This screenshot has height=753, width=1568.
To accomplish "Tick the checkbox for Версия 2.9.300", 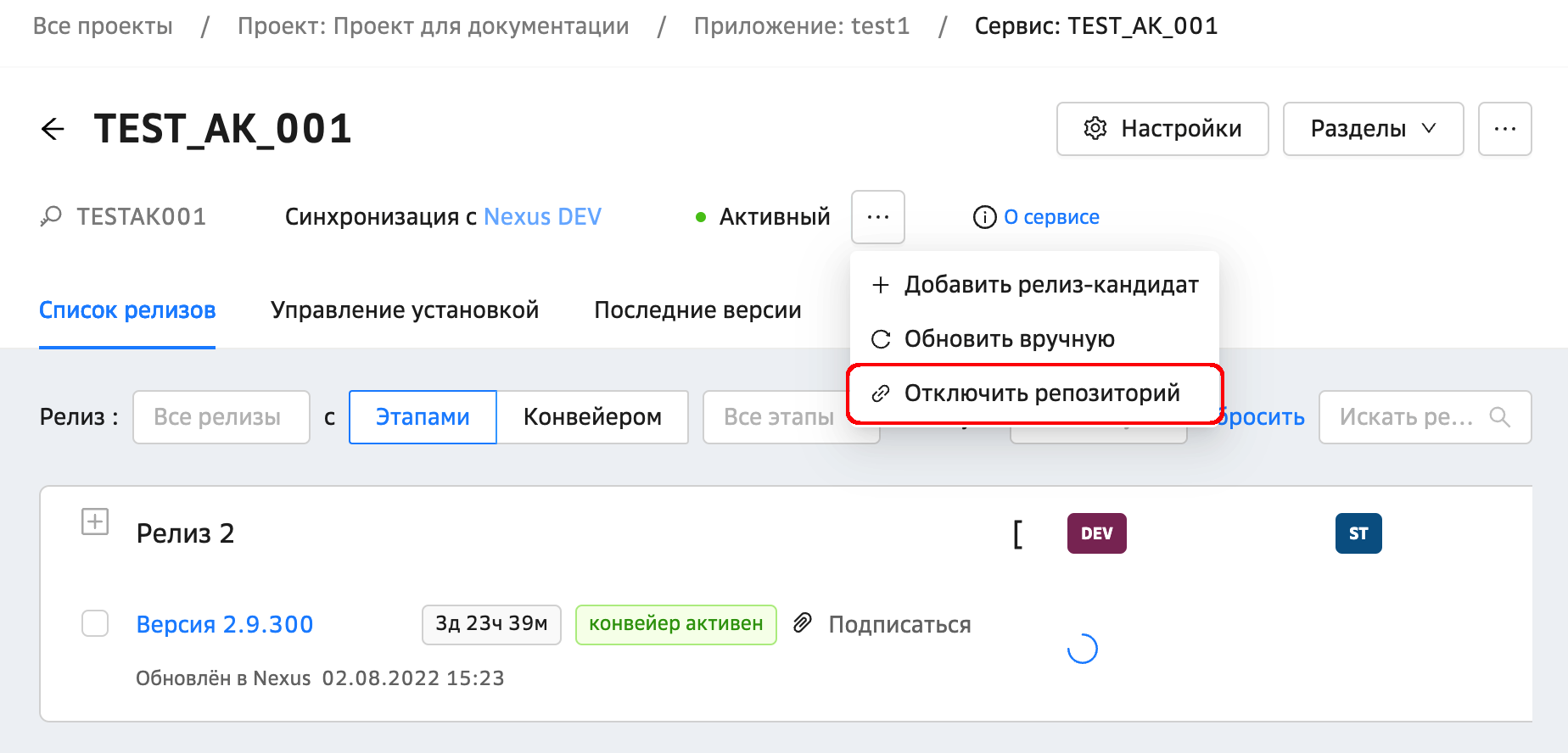I will click(95, 623).
